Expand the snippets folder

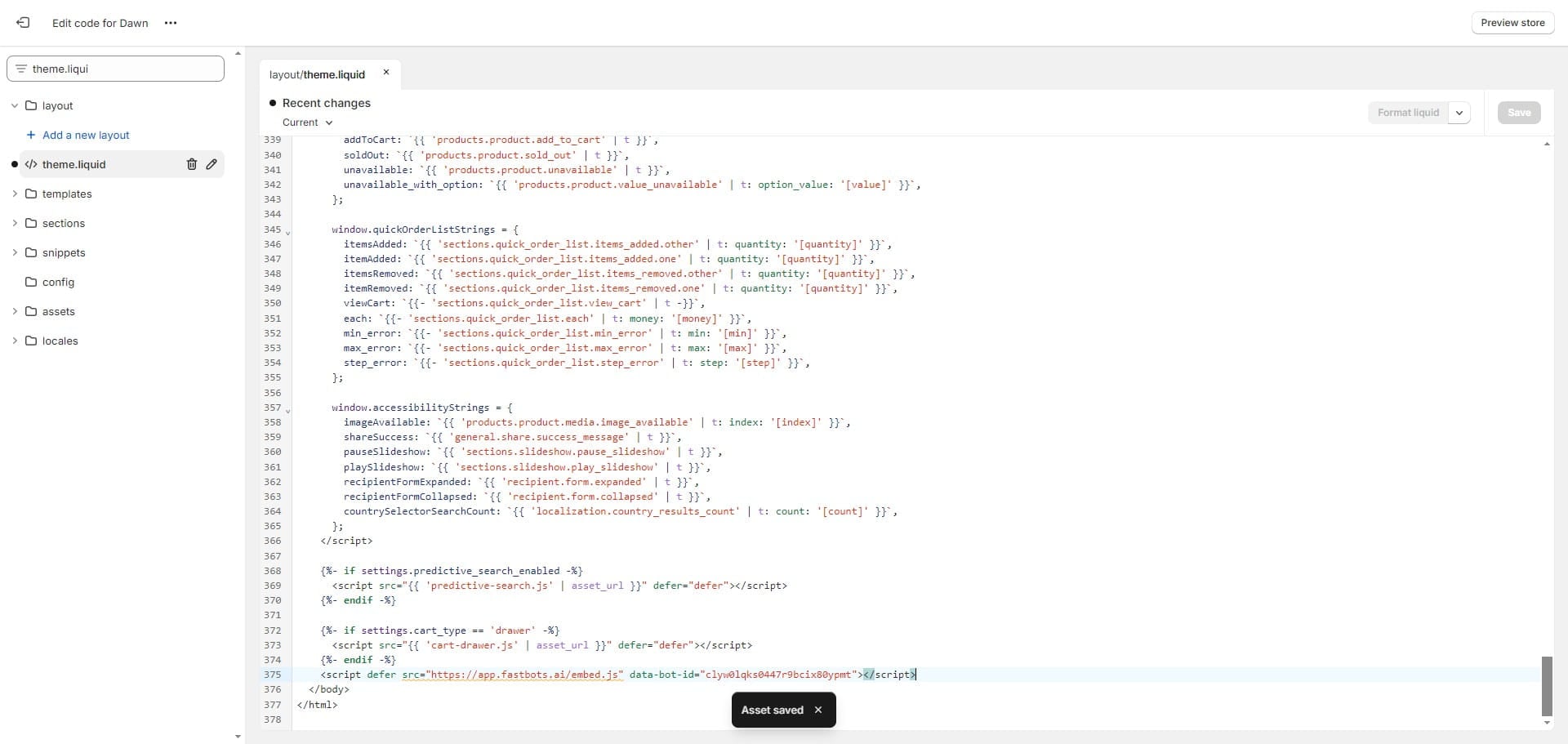pyautogui.click(x=15, y=252)
